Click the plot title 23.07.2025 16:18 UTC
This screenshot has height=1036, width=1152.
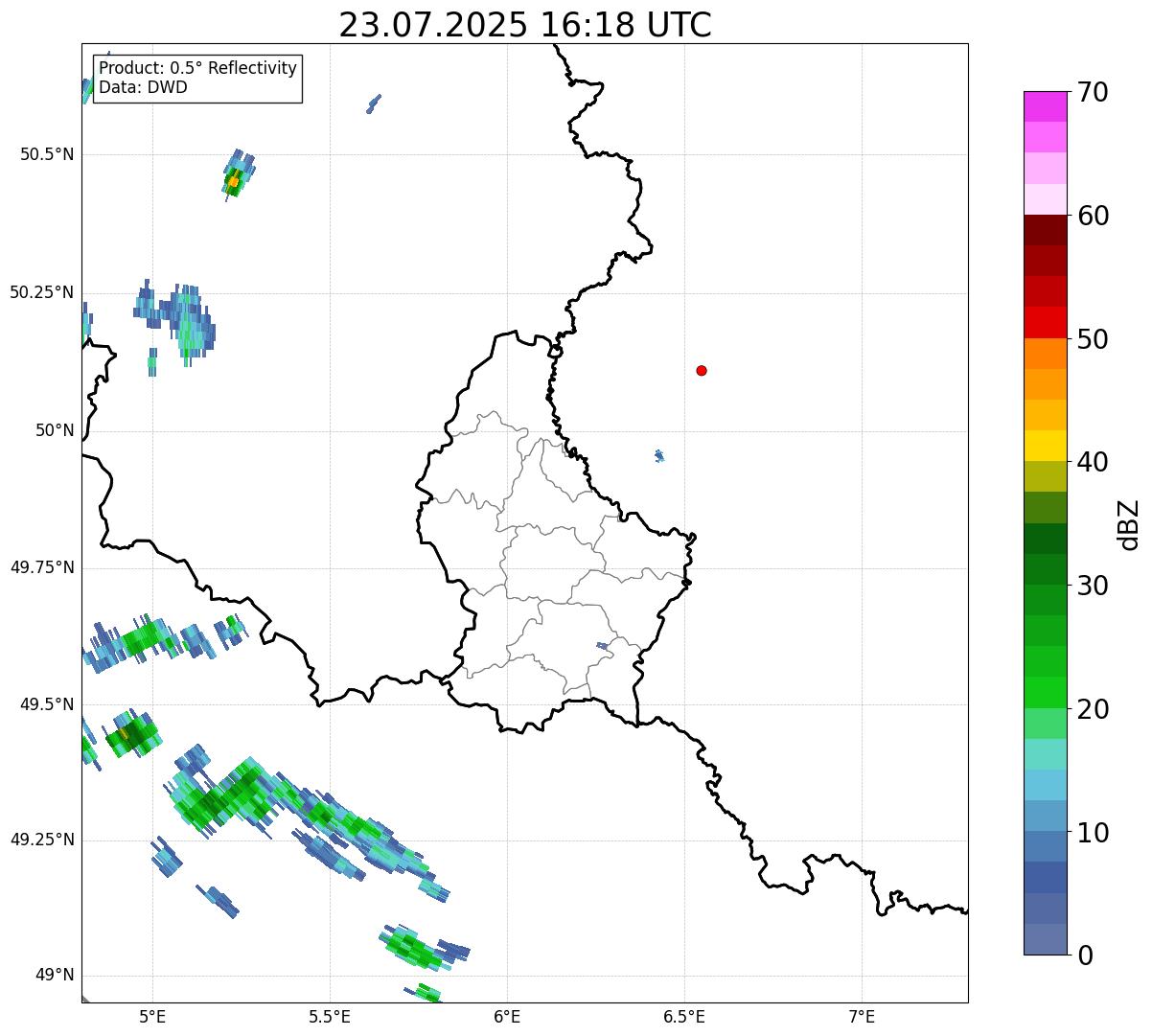tap(525, 25)
